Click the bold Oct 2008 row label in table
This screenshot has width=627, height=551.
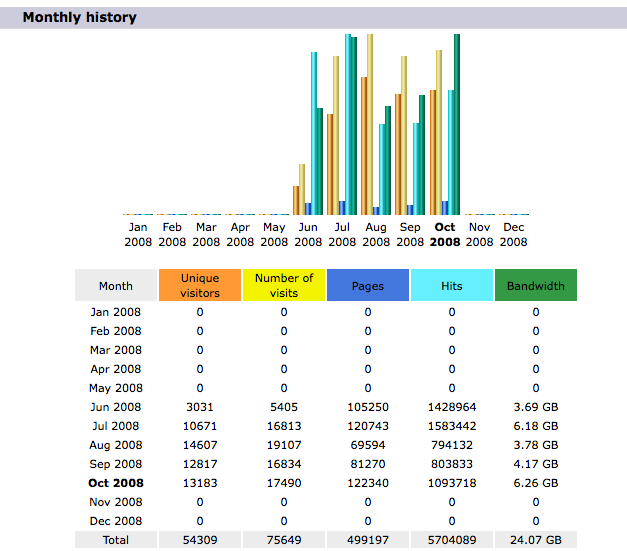pyautogui.click(x=116, y=483)
